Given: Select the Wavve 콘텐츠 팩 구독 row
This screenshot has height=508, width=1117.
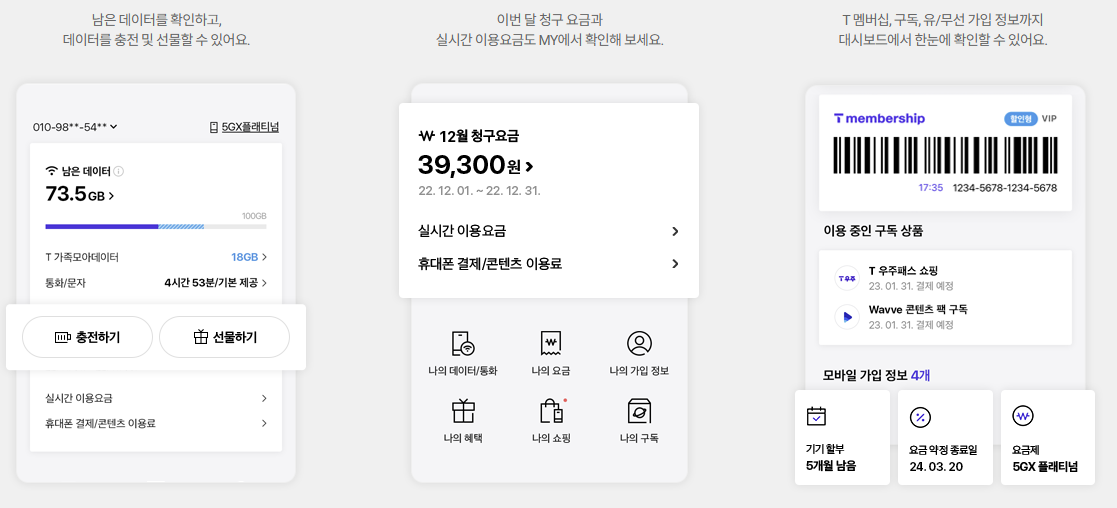Looking at the screenshot, I should click(945, 316).
